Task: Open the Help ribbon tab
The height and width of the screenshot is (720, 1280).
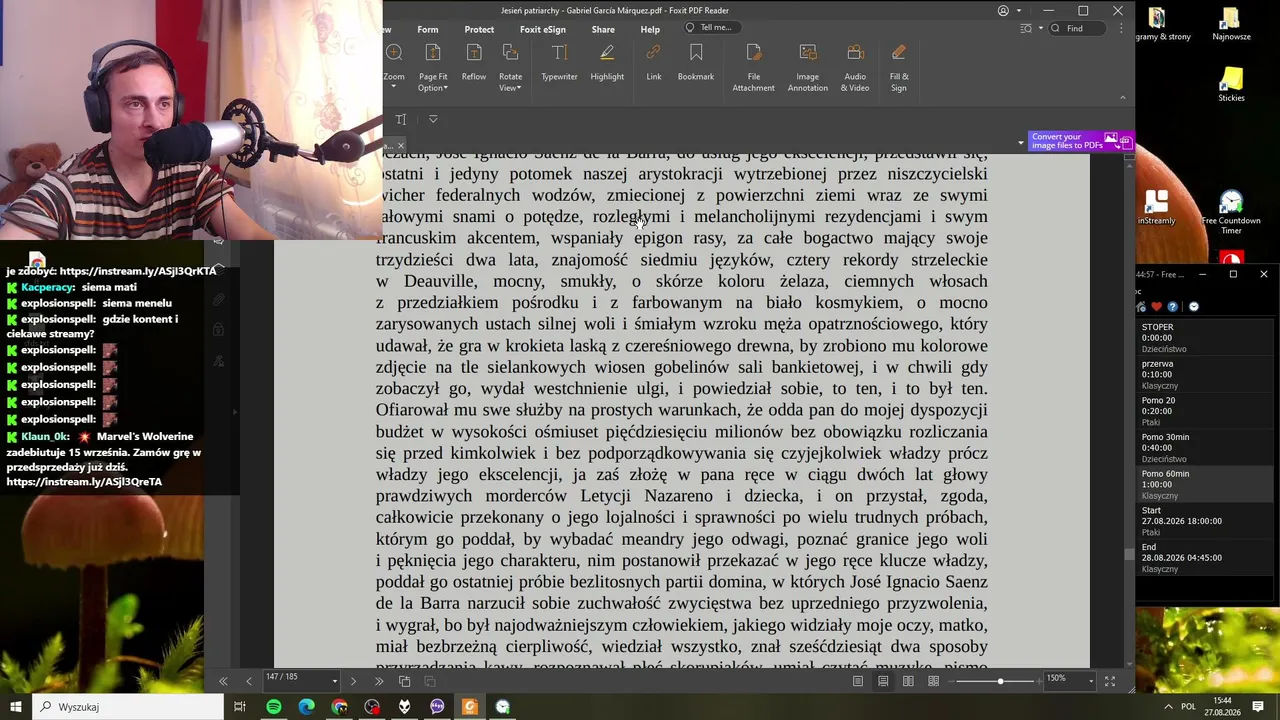Action: pos(650,29)
